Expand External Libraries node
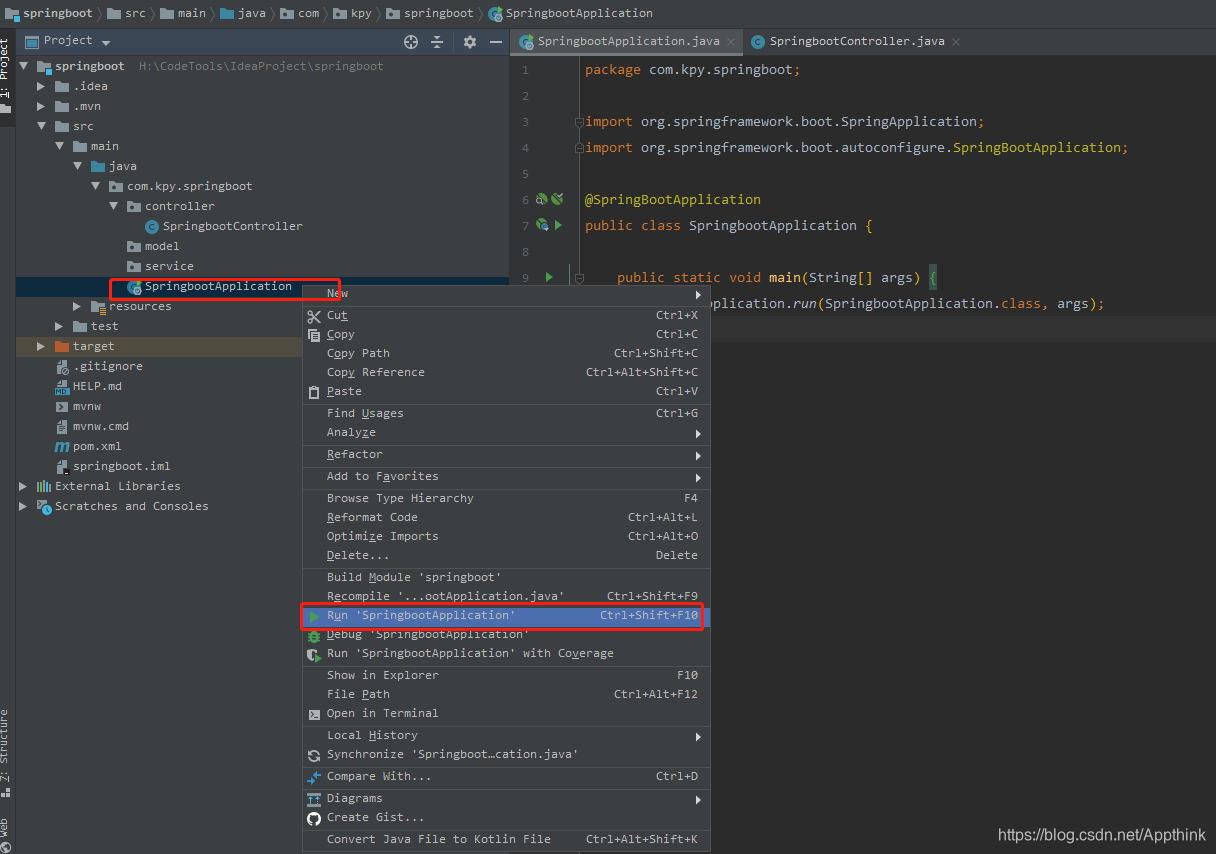 coord(22,486)
